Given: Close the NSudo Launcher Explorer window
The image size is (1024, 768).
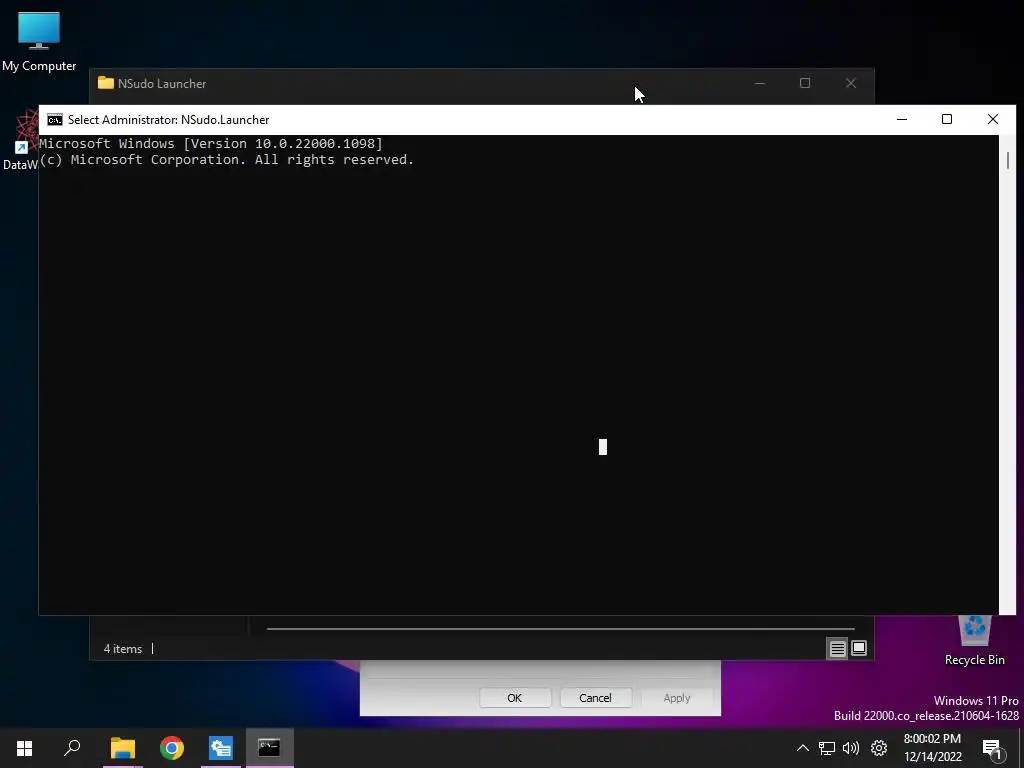Looking at the screenshot, I should pyautogui.click(x=851, y=83).
